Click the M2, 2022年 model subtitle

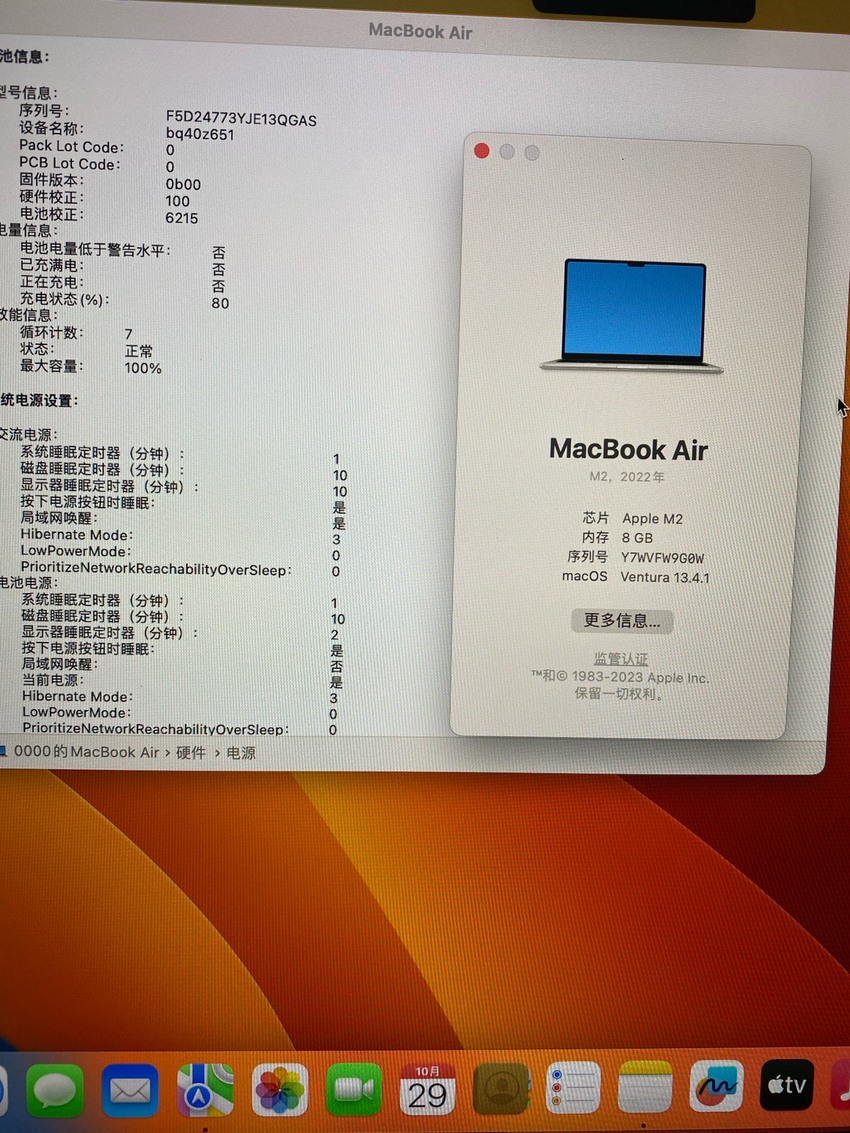[626, 478]
